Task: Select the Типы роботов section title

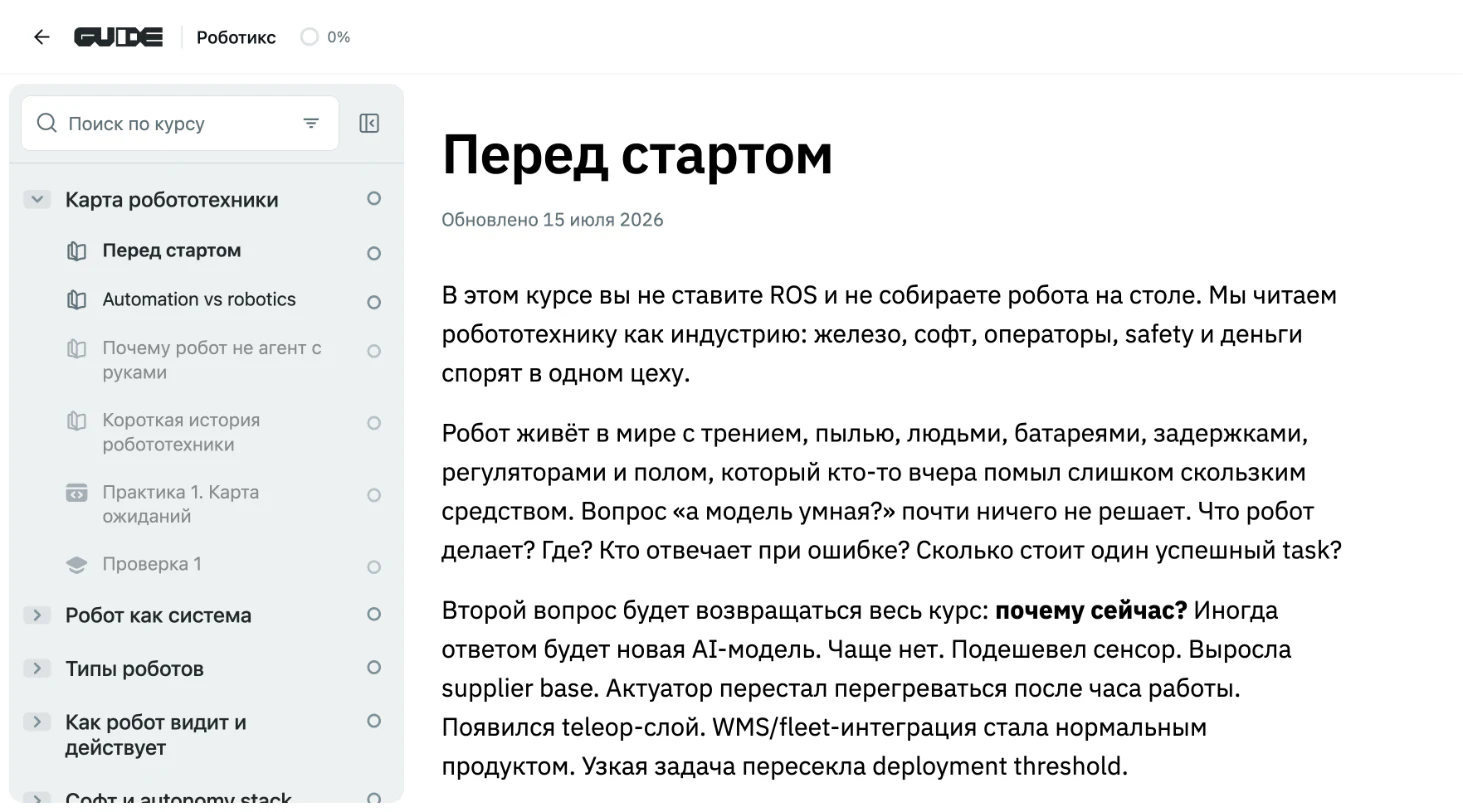Action: [134, 668]
